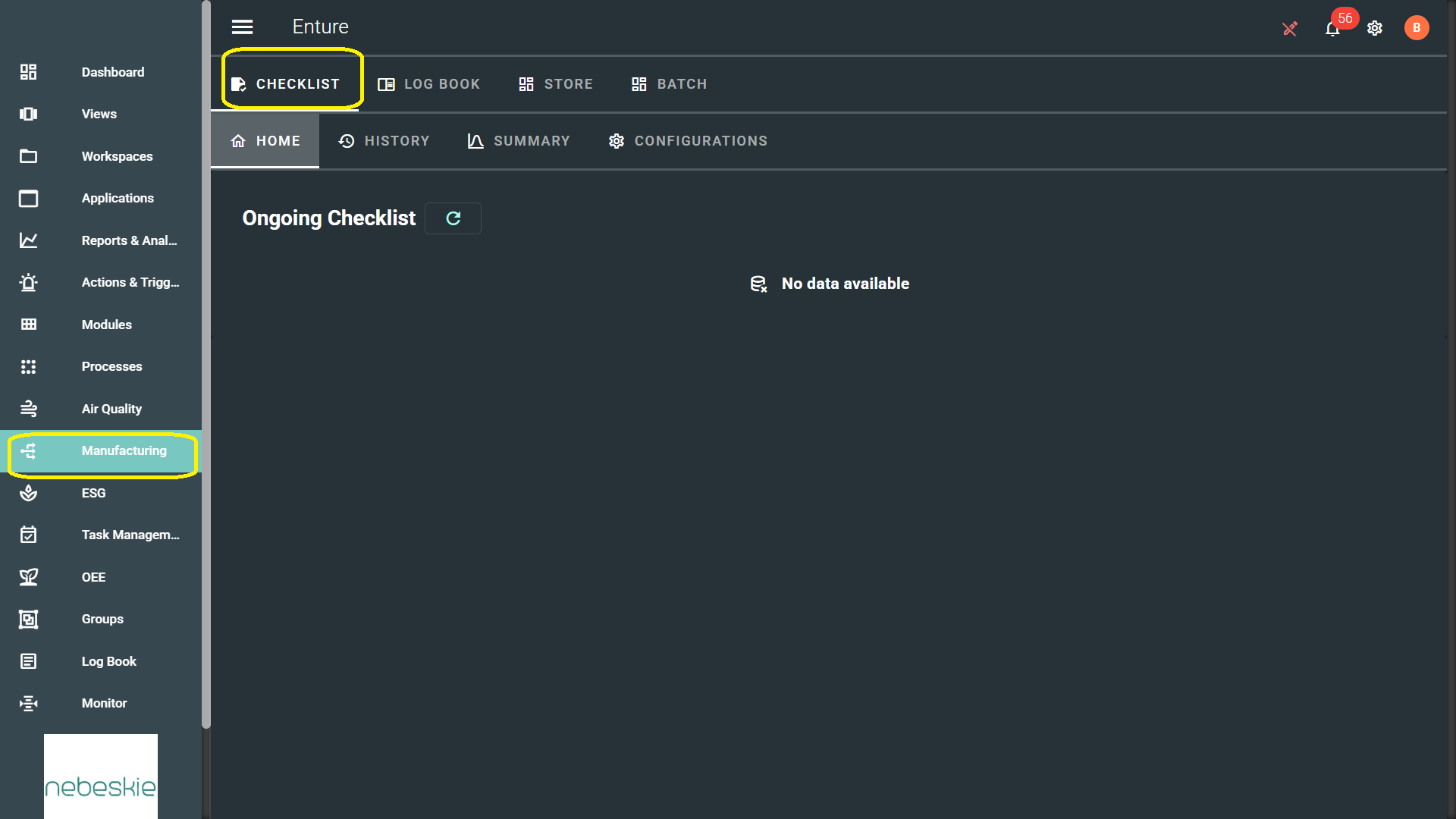Click the refresh Ongoing Checklist icon

(x=453, y=218)
